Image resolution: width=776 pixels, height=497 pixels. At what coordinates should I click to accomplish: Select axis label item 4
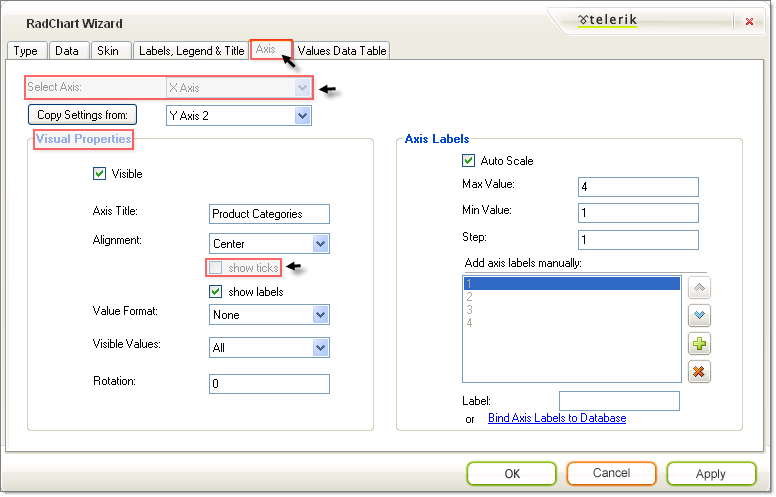point(572,323)
